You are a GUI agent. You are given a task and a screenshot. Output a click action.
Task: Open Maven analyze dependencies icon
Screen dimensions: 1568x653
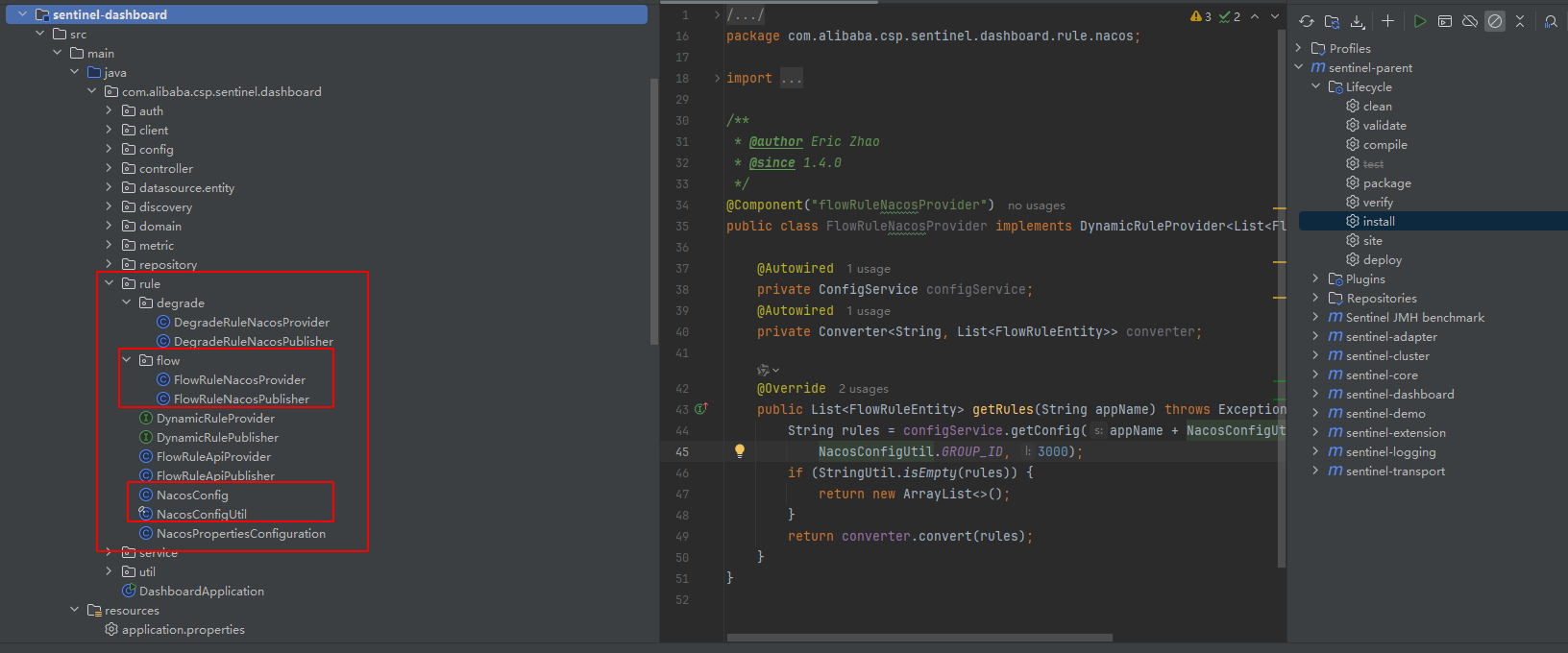[1551, 21]
